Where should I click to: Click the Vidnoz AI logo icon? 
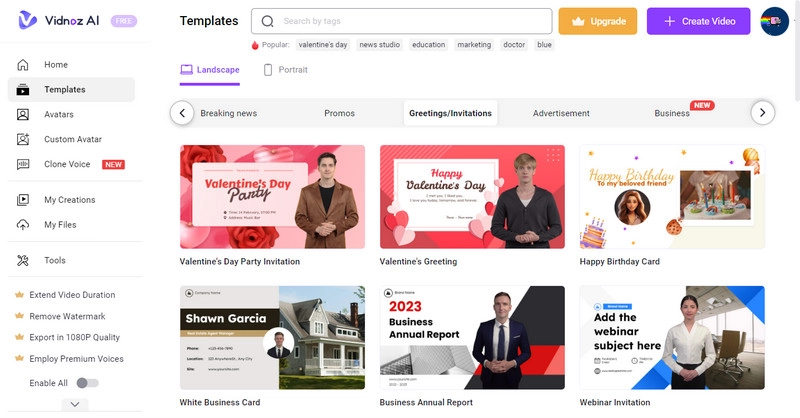pos(26,21)
